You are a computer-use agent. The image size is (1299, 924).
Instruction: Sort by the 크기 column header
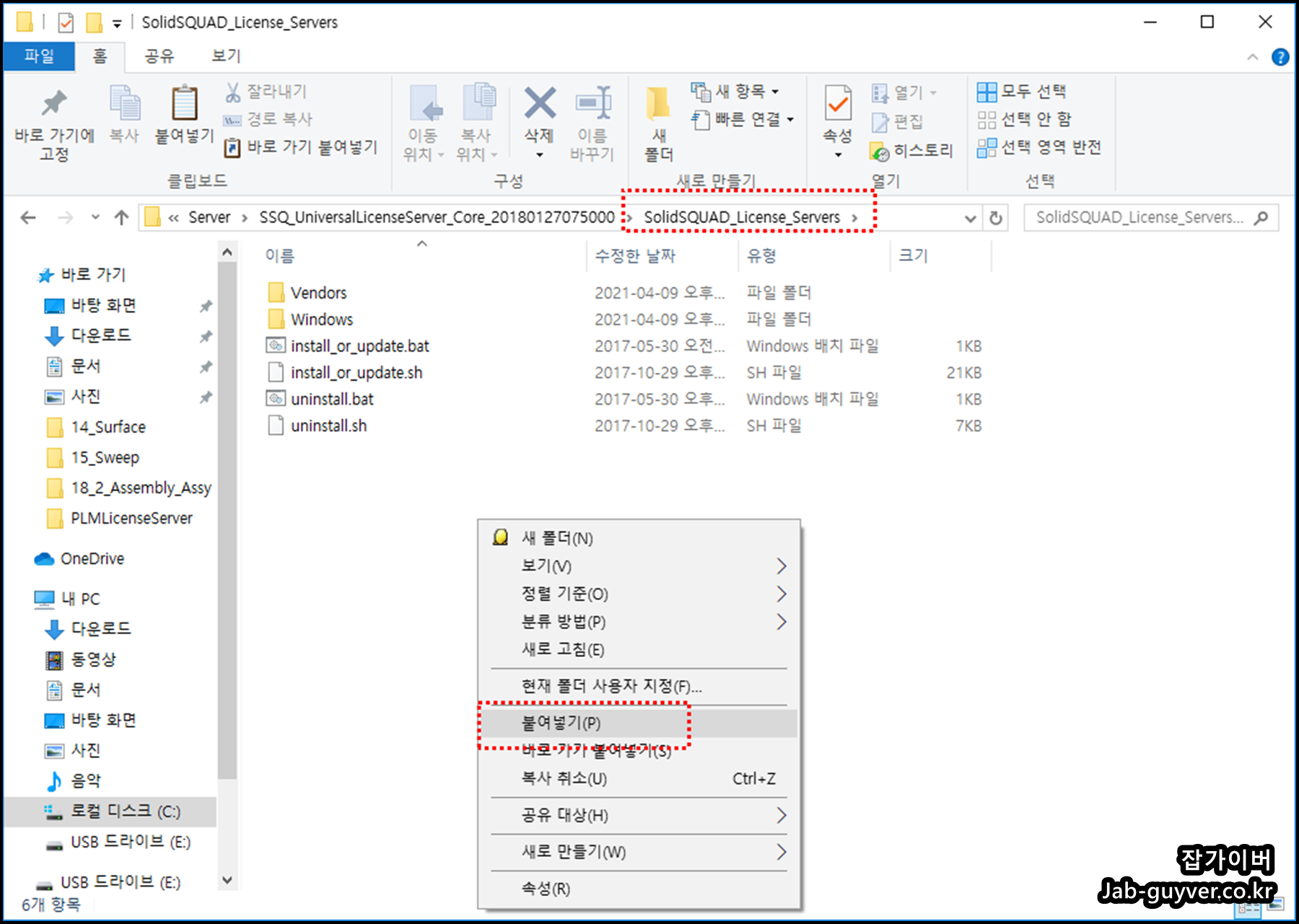click(914, 255)
